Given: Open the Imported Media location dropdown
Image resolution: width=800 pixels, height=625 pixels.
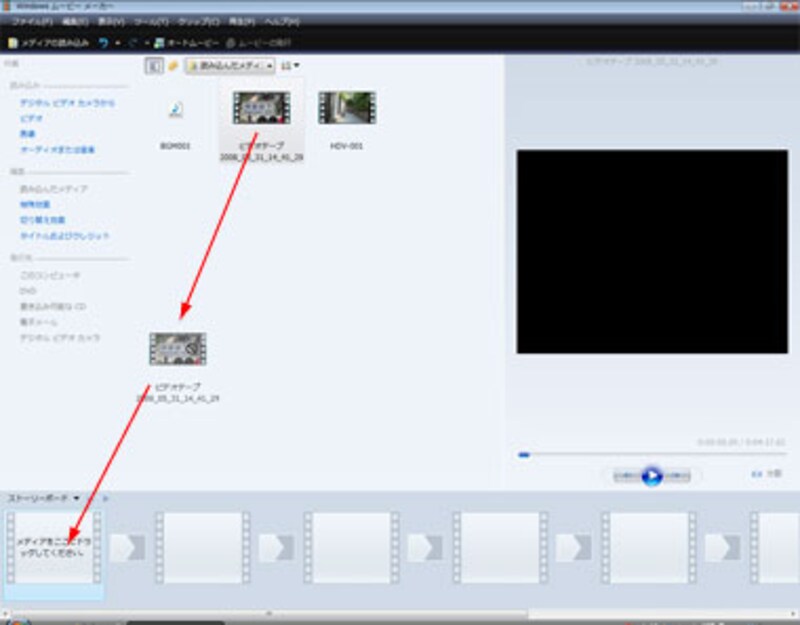Looking at the screenshot, I should [229, 65].
